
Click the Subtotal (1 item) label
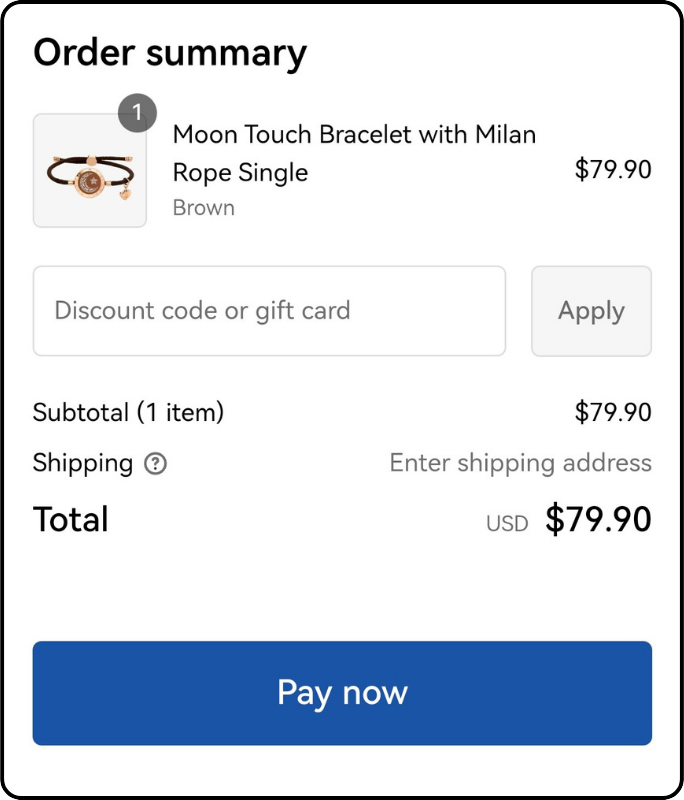pos(128,412)
